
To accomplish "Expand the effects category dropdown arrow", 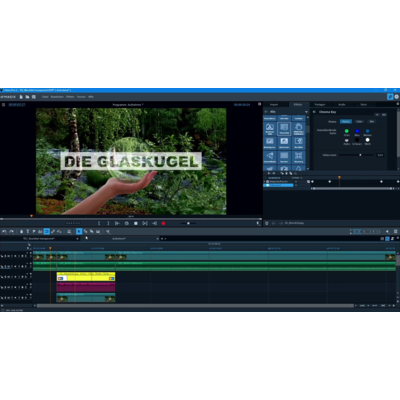I will pos(306,112).
